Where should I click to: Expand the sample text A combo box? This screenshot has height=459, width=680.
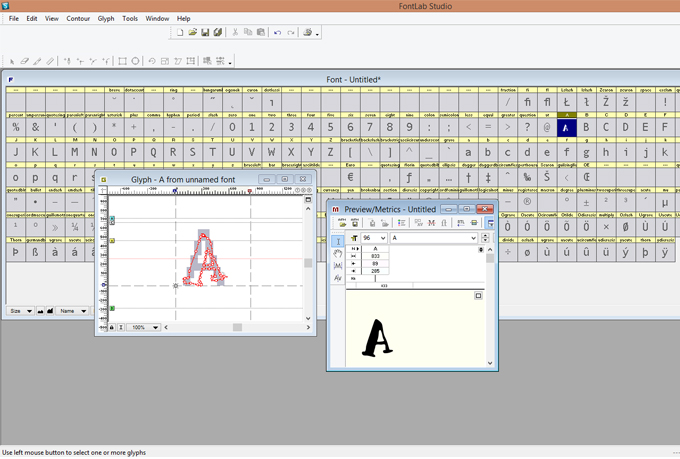click(473, 238)
